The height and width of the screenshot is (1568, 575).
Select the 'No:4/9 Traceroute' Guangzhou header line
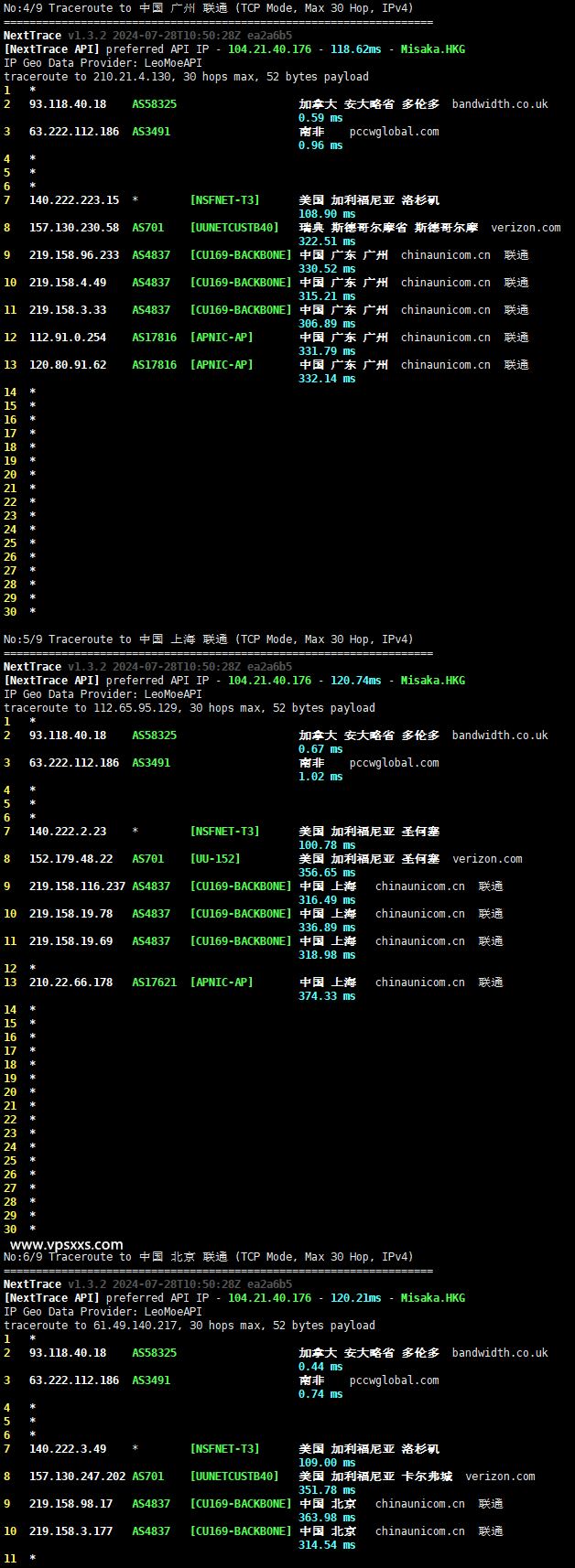(x=209, y=8)
